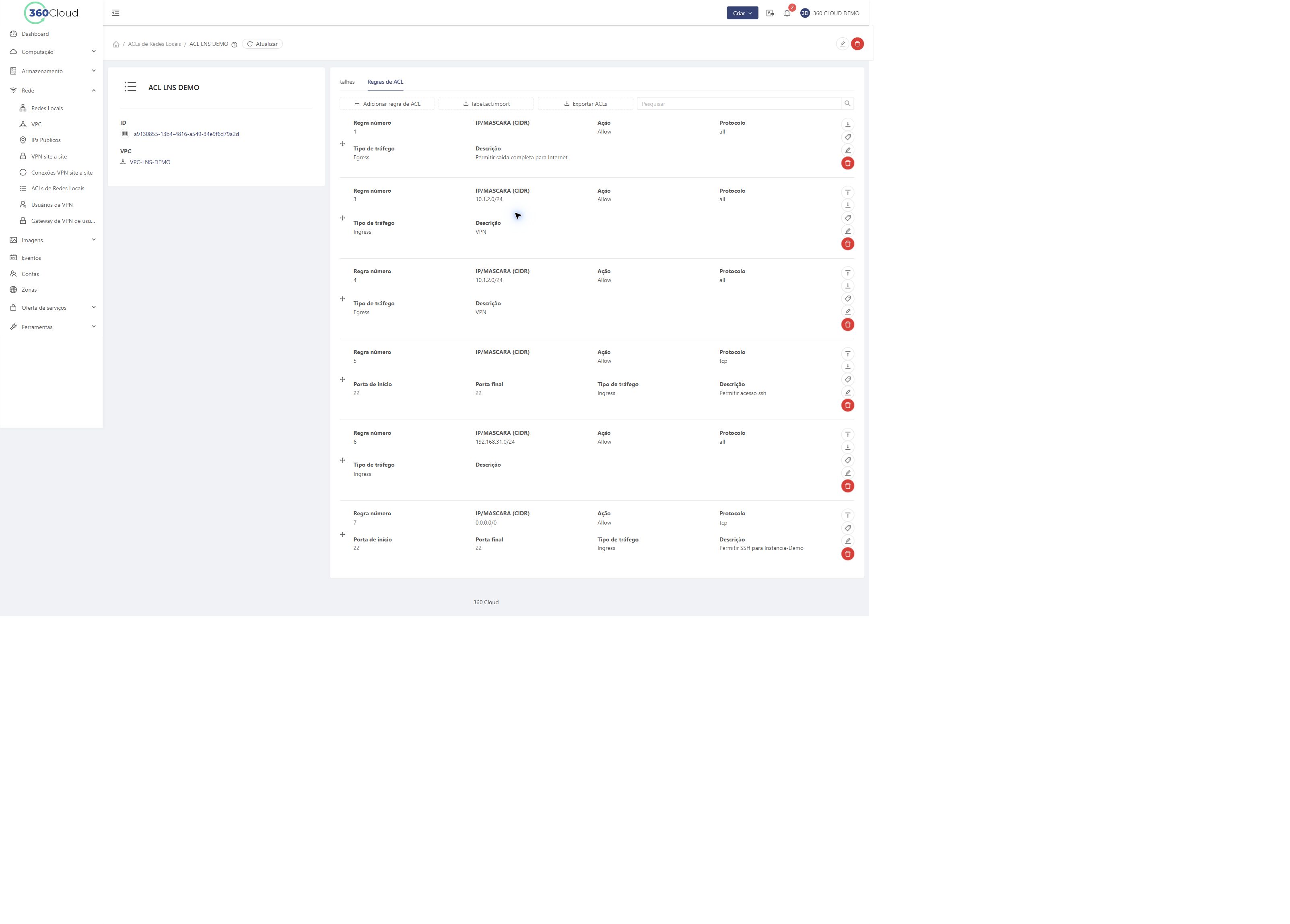Image resolution: width=1290 pixels, height=924 pixels.
Task: Click the Pesquisar search field
Action: tap(739, 103)
